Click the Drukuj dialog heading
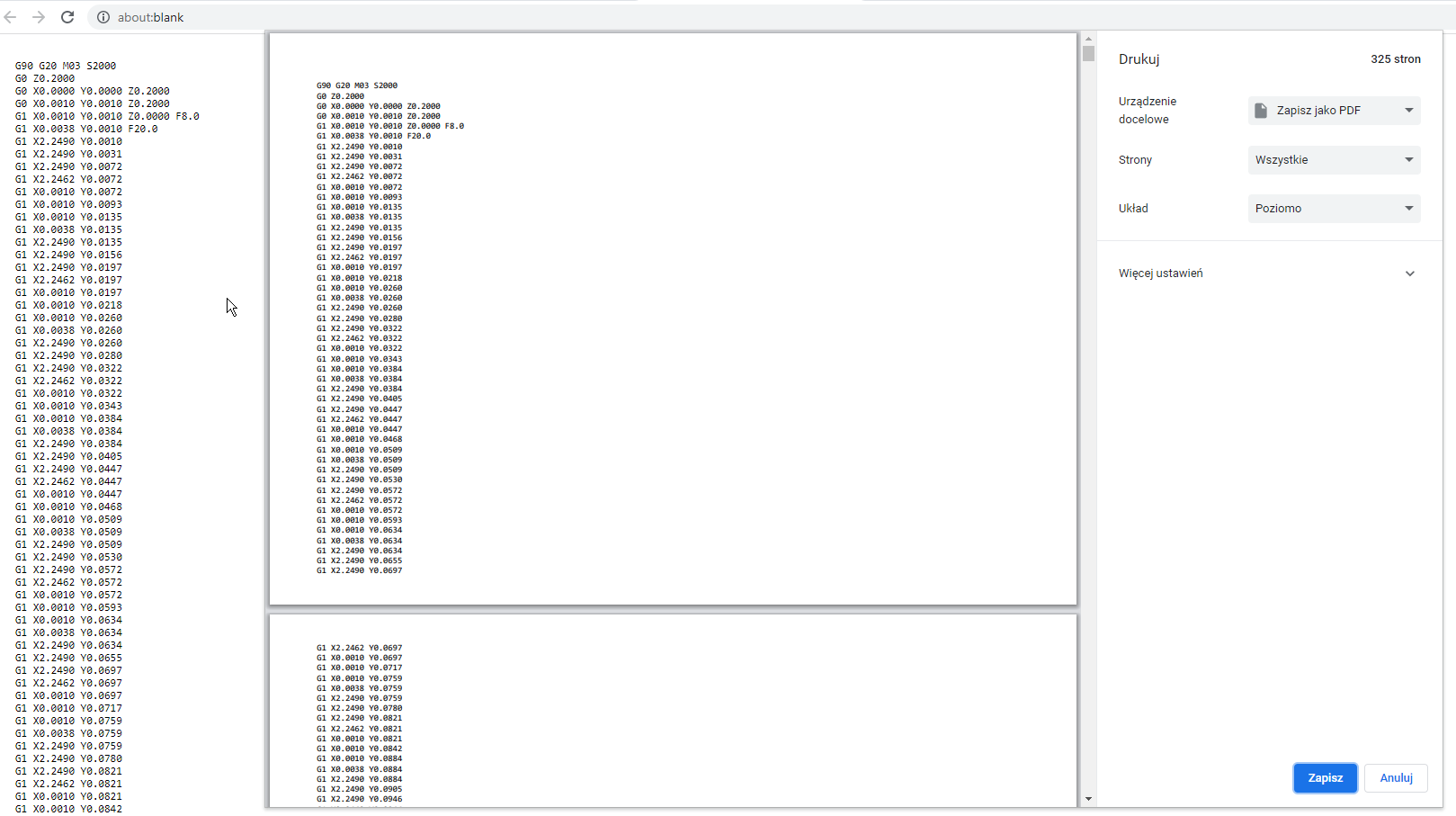This screenshot has height=816, width=1456. [x=1139, y=59]
